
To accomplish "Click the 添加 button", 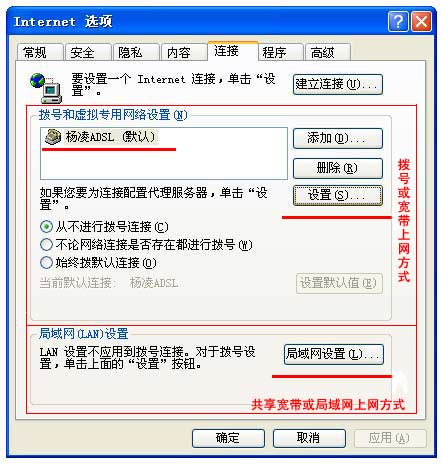I will coord(338,138).
